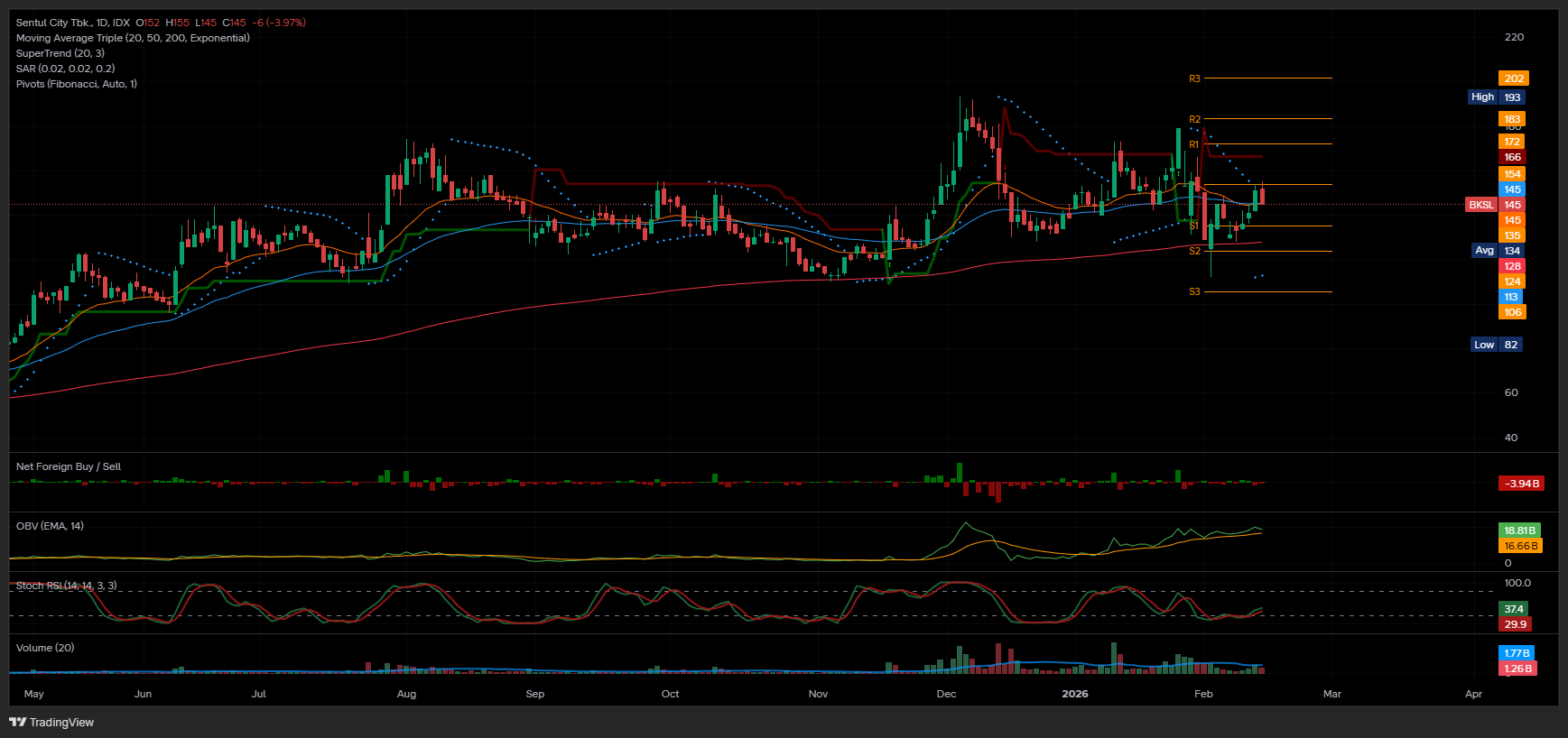Click the red -3.94B net foreign value label
Viewport: 1568px width, 738px height.
1521,484
